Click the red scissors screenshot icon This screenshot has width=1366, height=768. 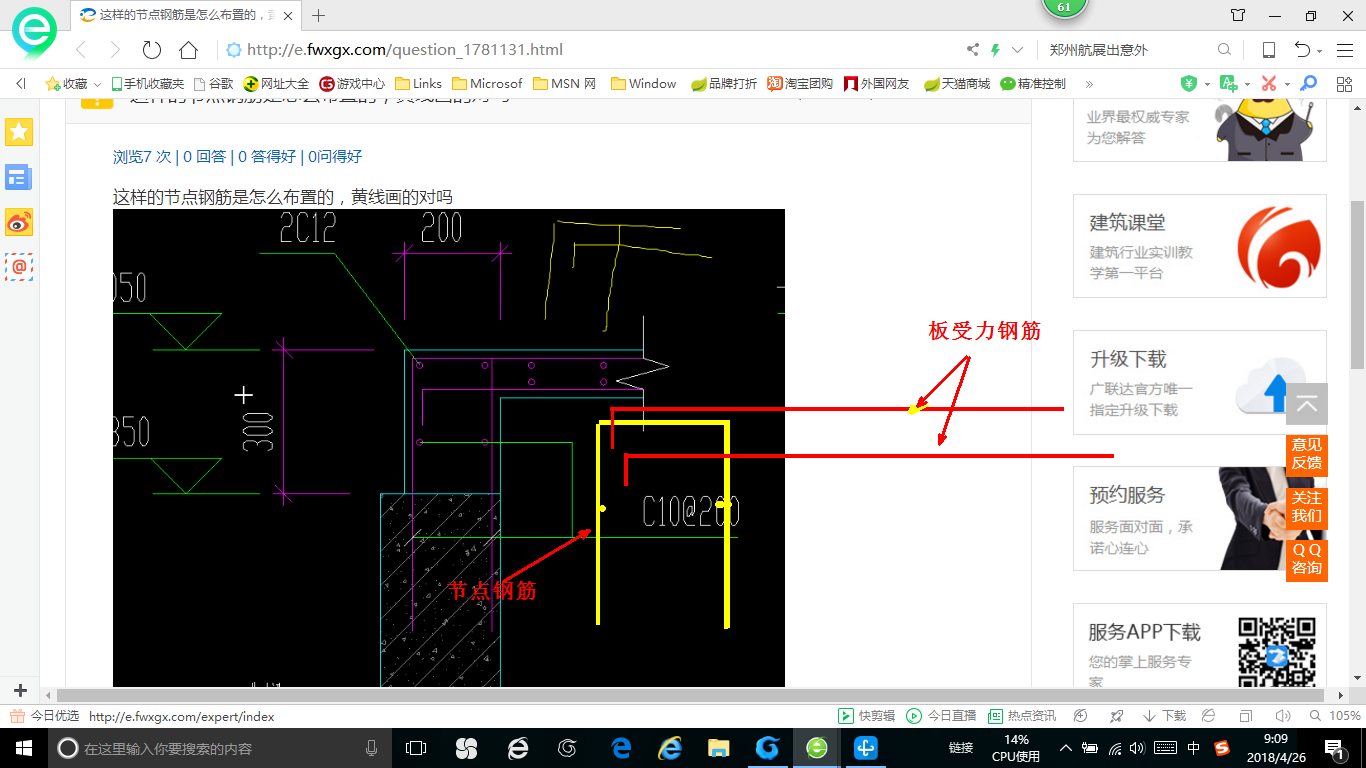pyautogui.click(x=1269, y=84)
